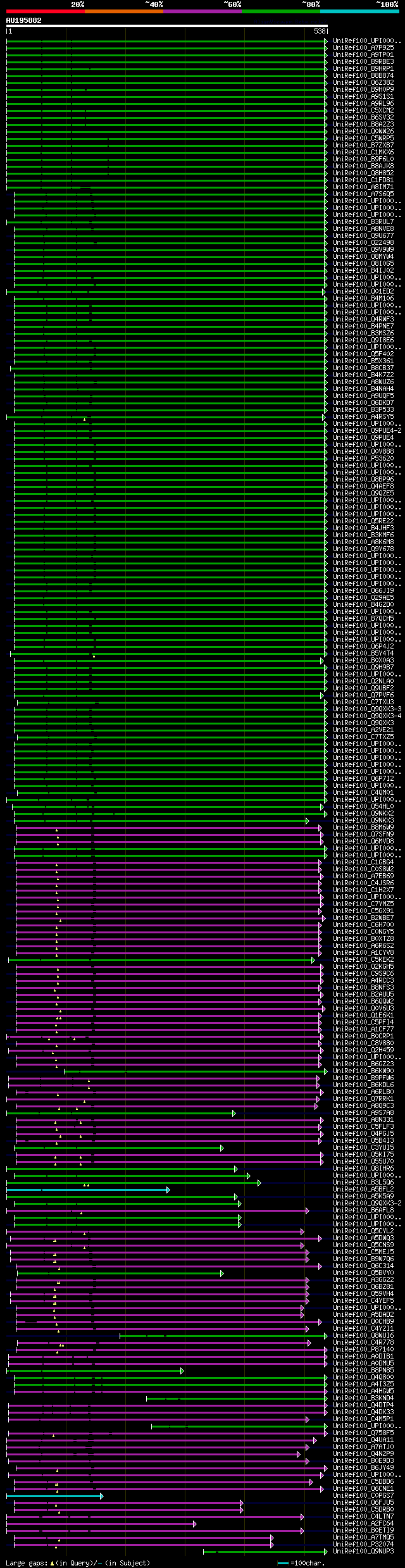Select label UniRef100_C1GBG4
This screenshot has width=405, height=1568.
pos(363,862)
